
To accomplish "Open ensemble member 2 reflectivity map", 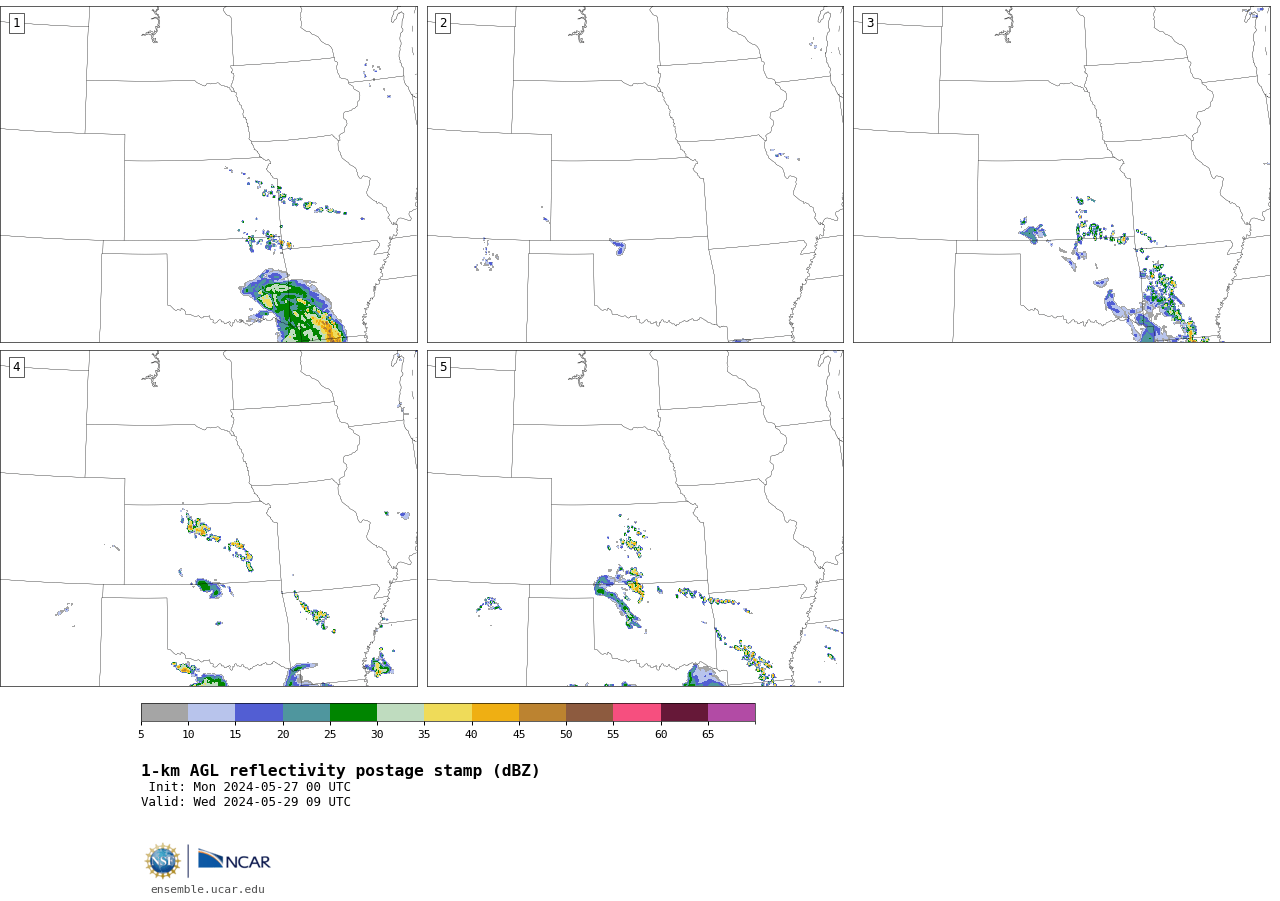I will pyautogui.click(x=635, y=174).
